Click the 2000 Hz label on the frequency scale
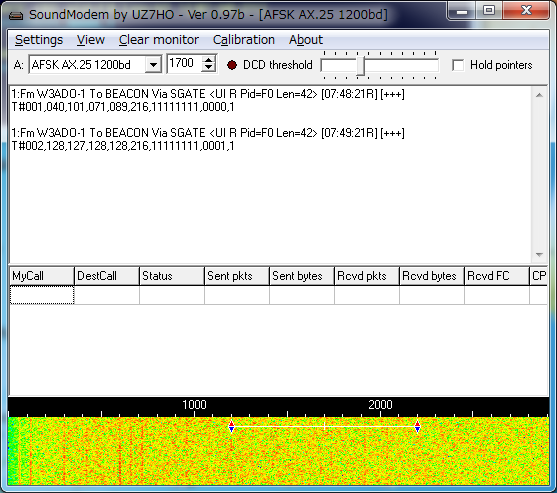557x493 pixels. tap(380, 405)
